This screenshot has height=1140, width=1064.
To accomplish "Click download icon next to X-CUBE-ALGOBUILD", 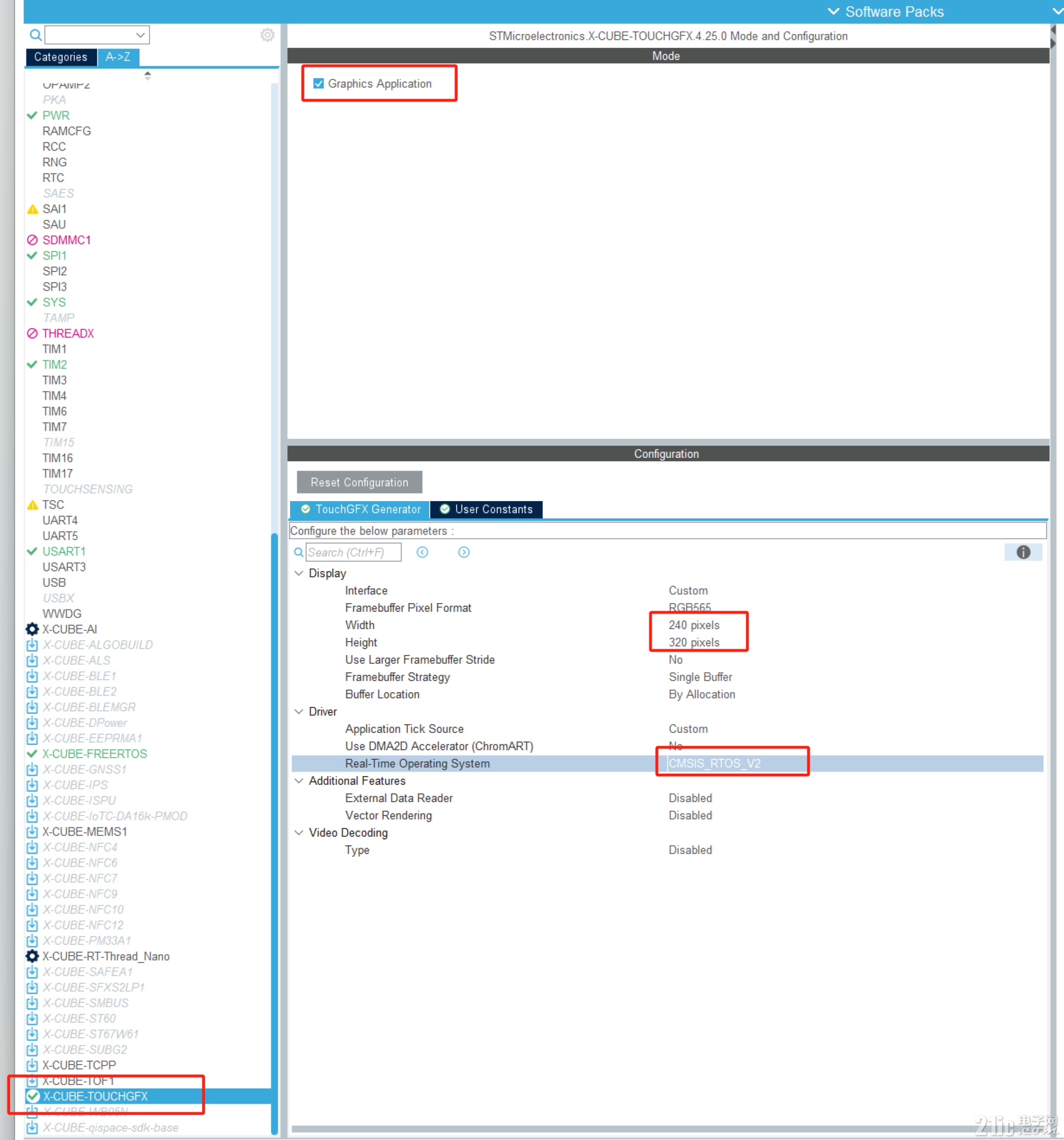I will [32, 644].
